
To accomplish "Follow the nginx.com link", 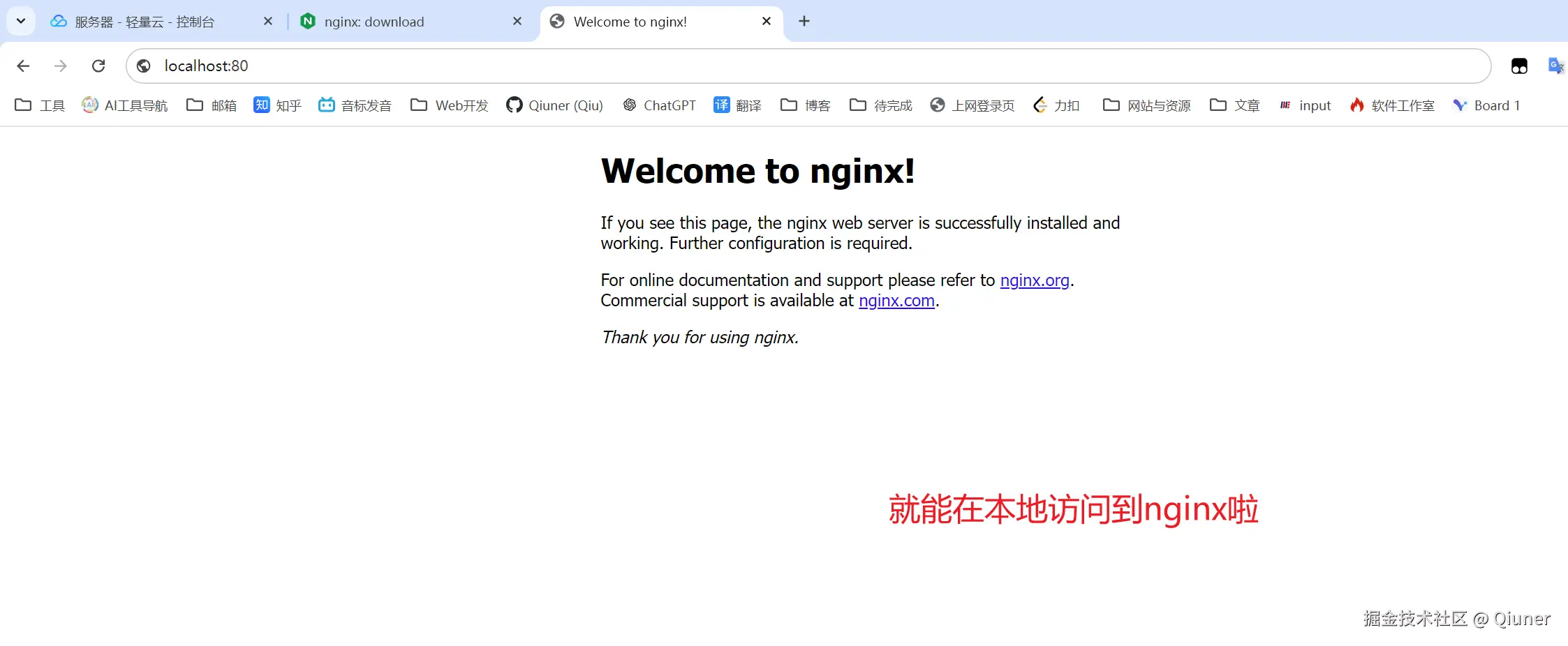I will tap(896, 301).
